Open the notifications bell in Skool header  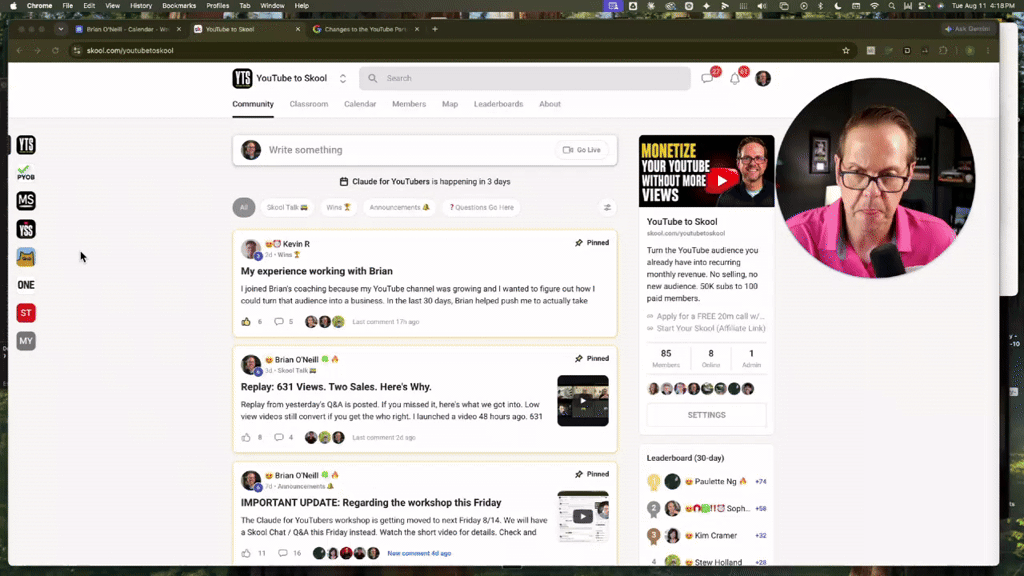click(735, 79)
